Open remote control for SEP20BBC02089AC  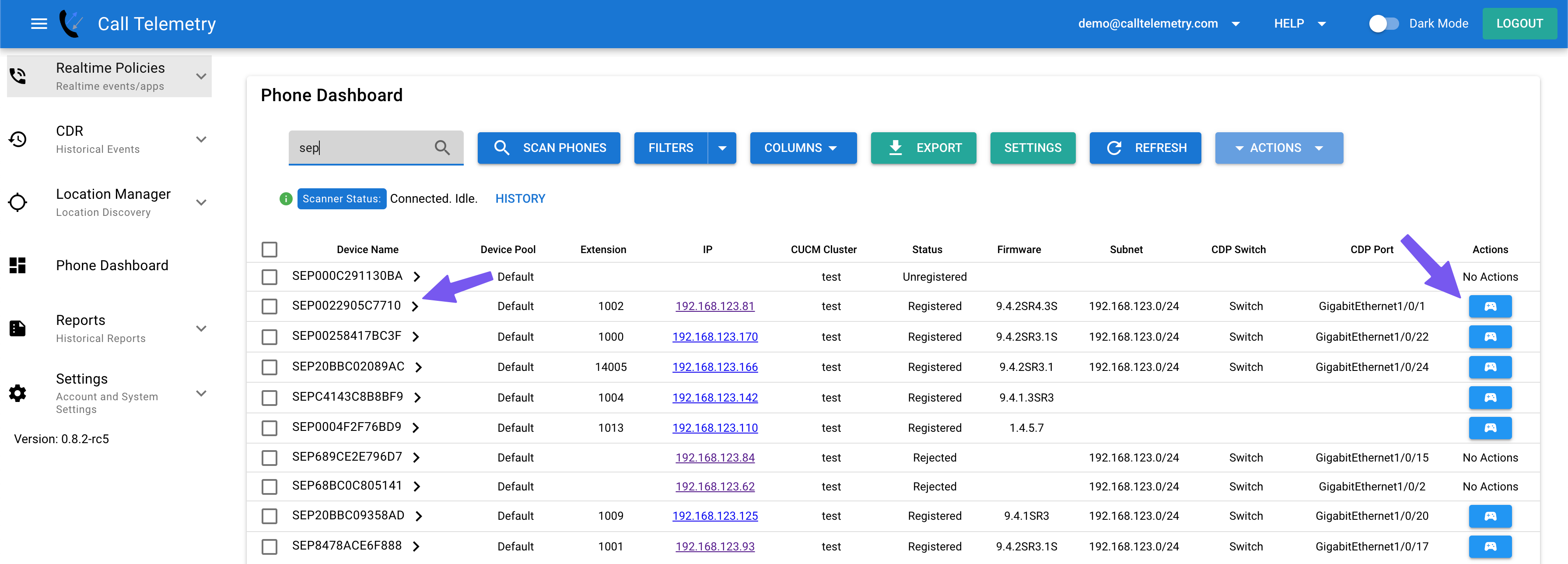click(x=1490, y=367)
